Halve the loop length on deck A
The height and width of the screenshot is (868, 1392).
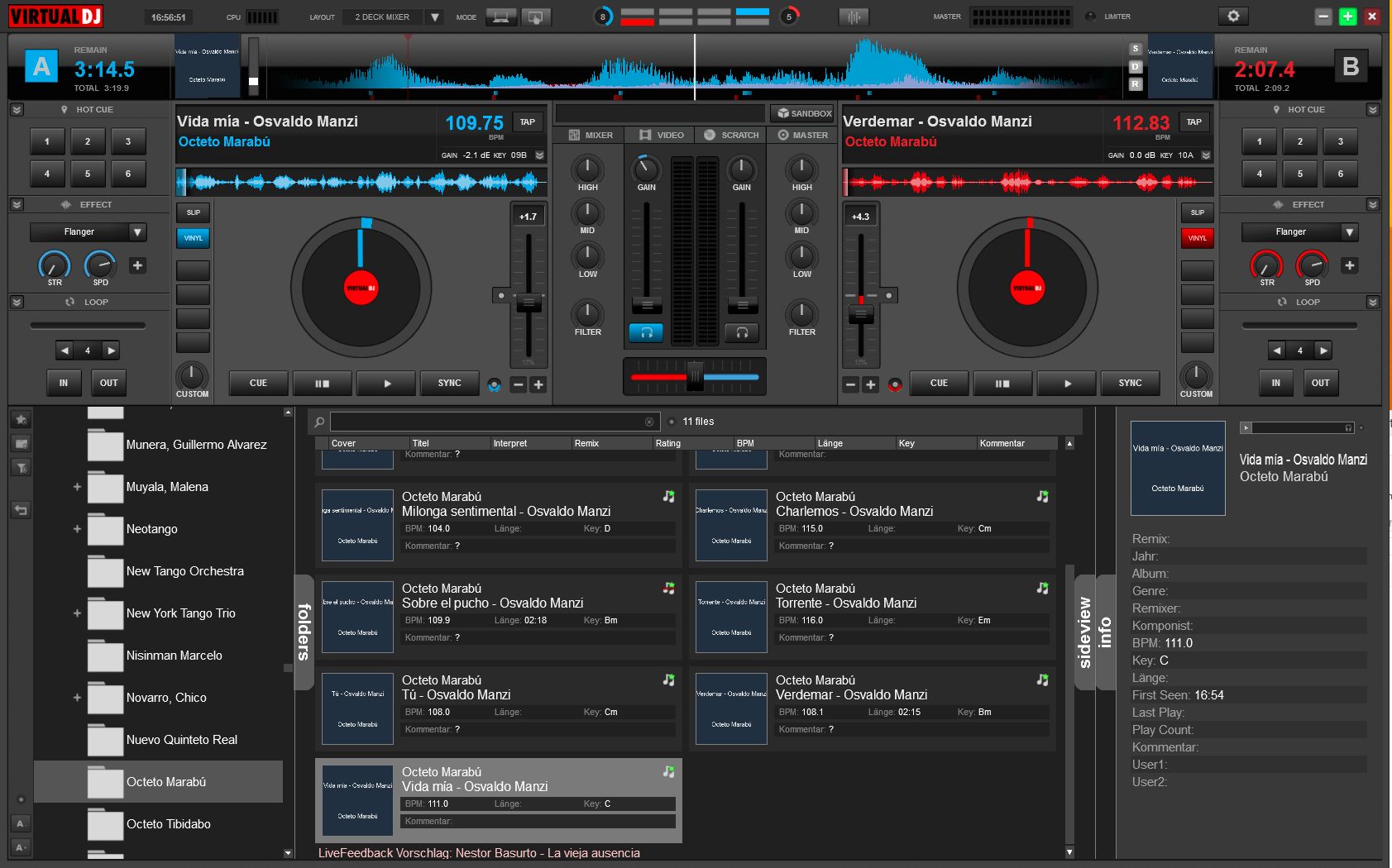[x=65, y=351]
